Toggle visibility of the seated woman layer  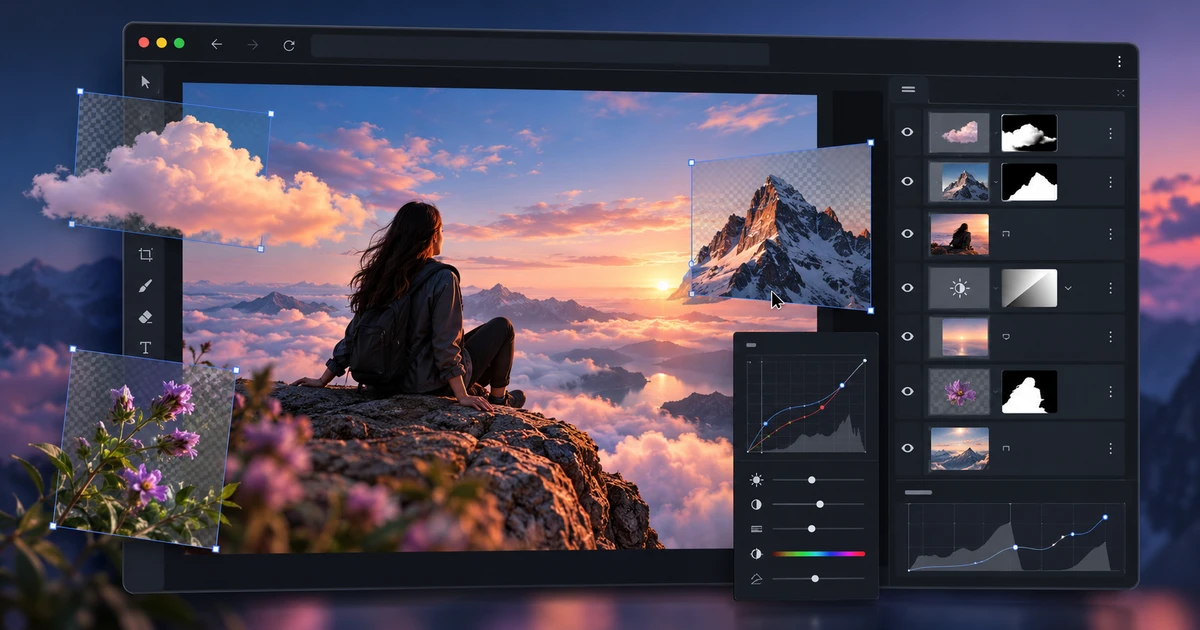point(907,233)
